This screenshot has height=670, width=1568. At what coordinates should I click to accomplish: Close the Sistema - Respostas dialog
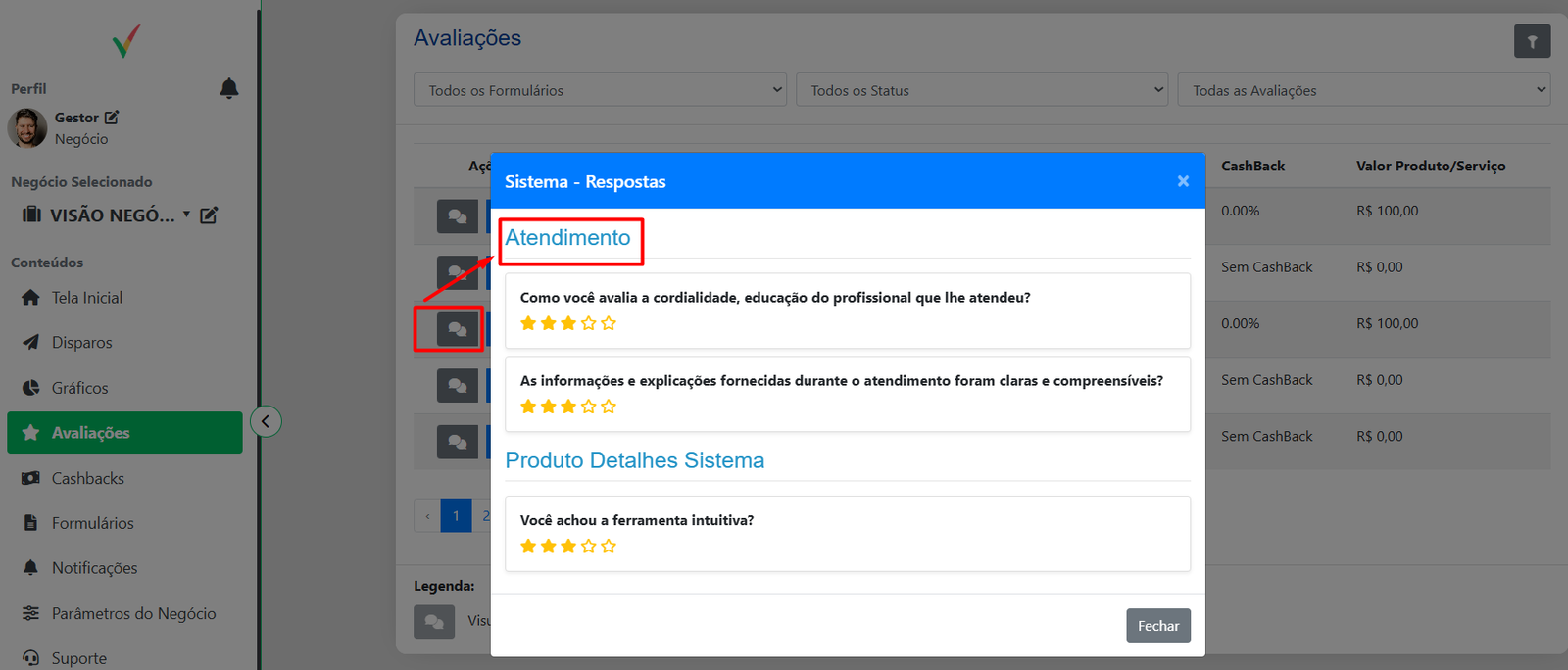[x=1183, y=181]
